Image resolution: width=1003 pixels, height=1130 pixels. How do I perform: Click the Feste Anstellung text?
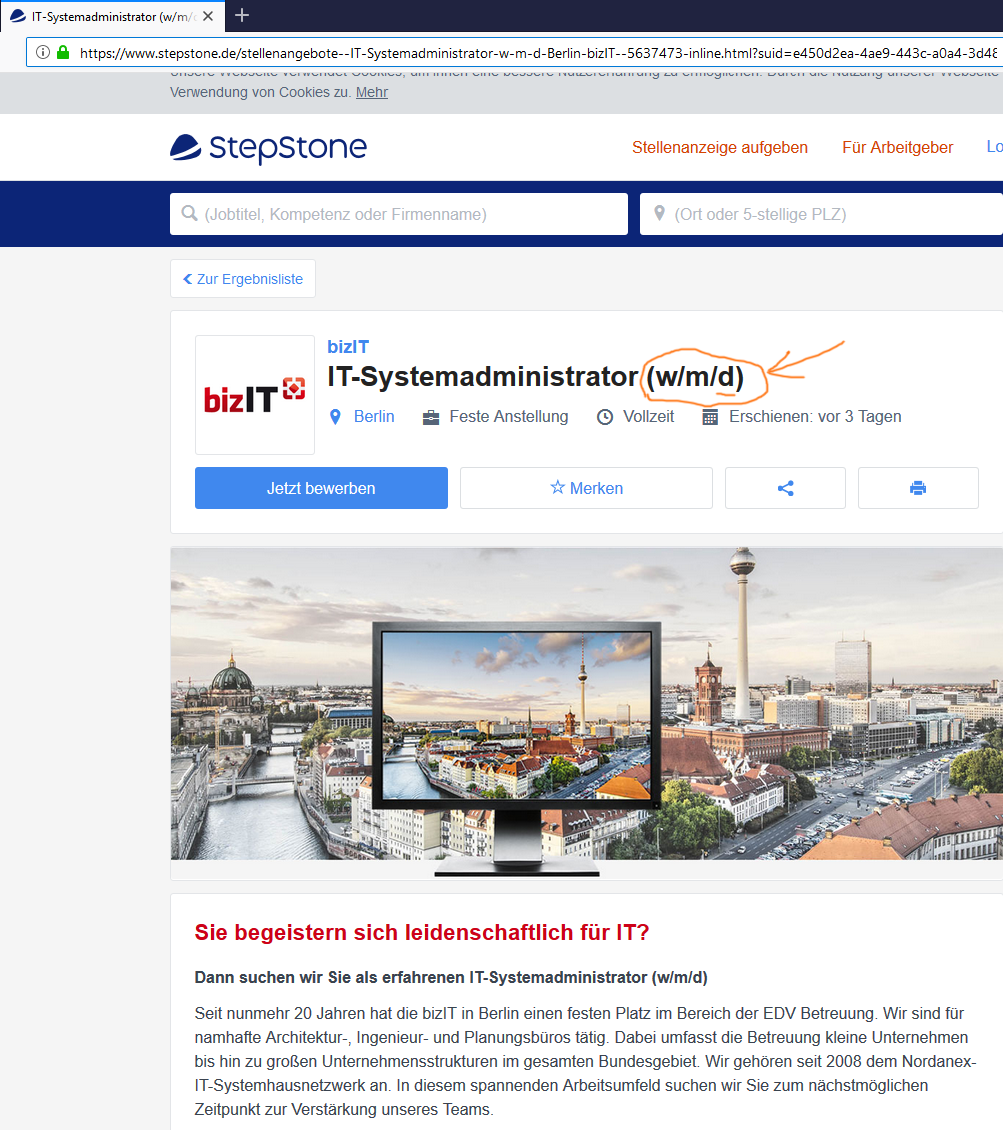pos(509,417)
